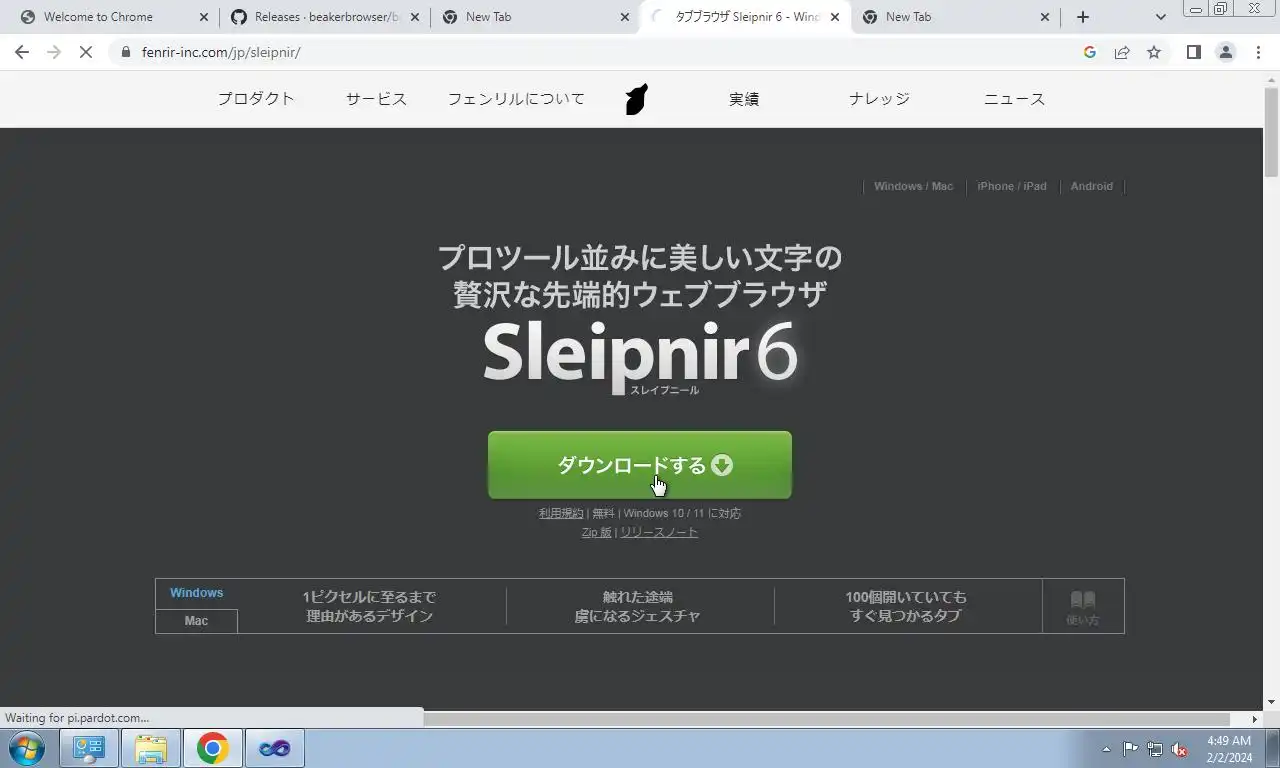Click Chrome icon in taskbar
The image size is (1280, 768).
click(x=212, y=748)
